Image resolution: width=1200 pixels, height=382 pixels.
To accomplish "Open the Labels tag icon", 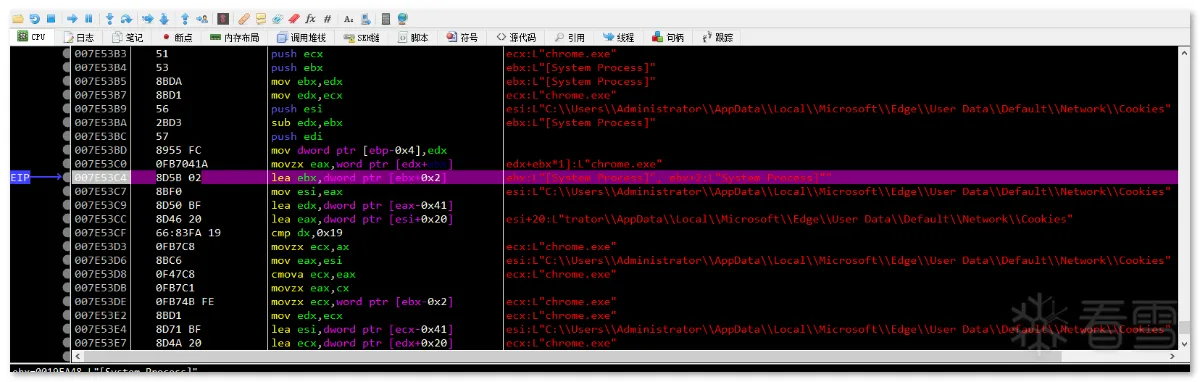I will click(x=277, y=18).
